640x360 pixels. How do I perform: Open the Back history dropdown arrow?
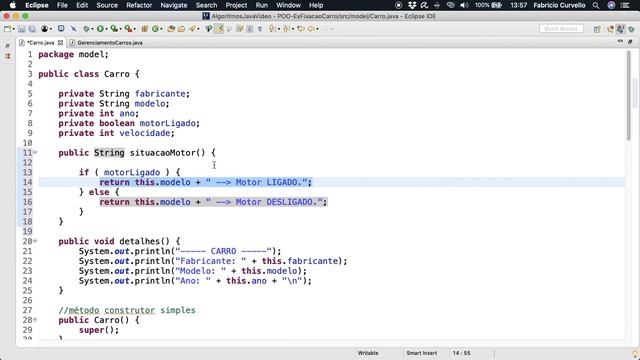pos(318,29)
